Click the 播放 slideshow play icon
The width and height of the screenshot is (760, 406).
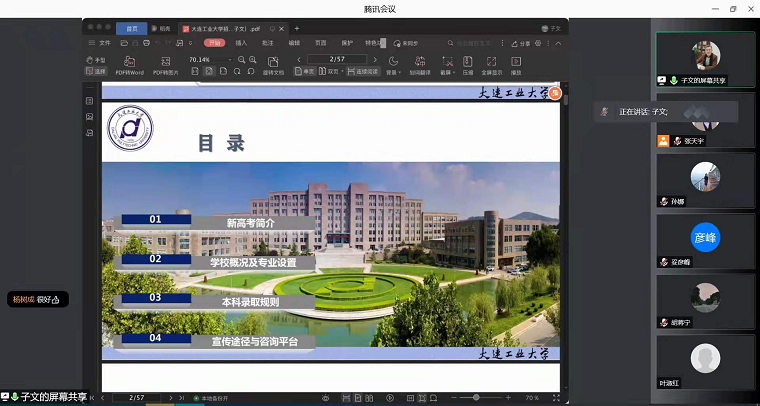click(516, 65)
